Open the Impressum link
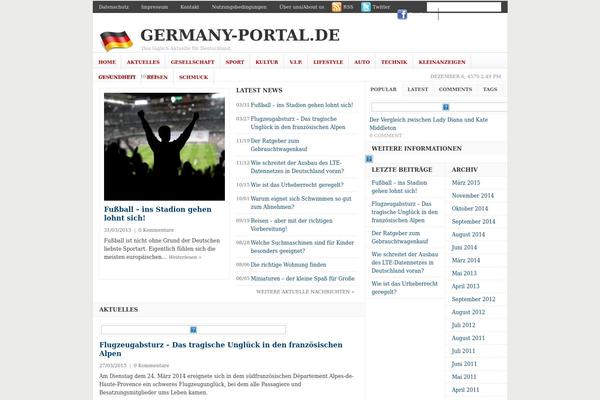This screenshot has width=600, height=400. pos(154,7)
